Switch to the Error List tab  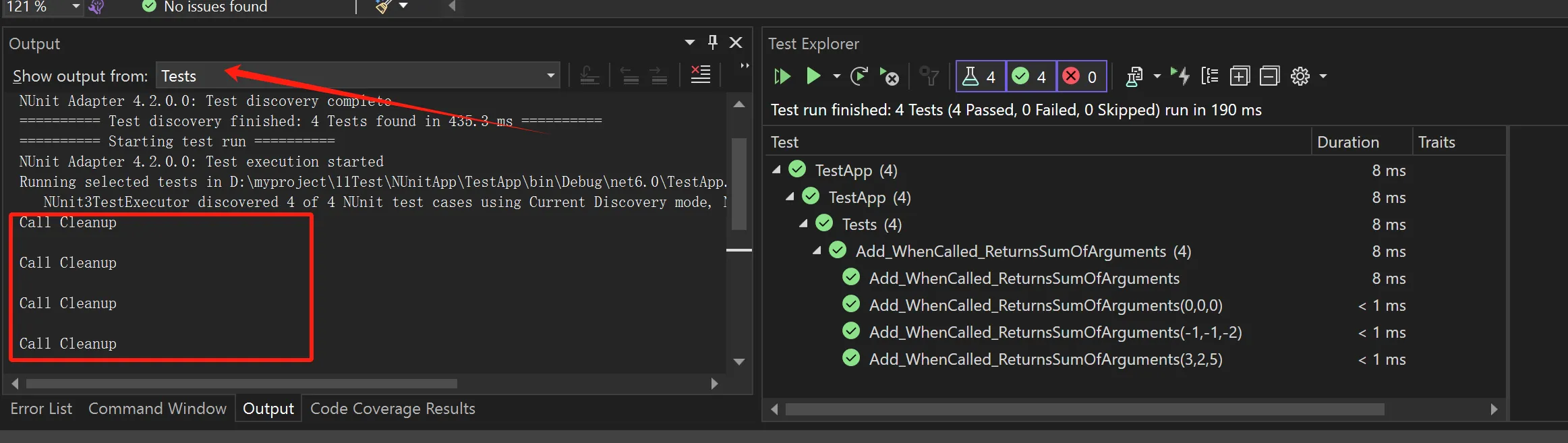(41, 409)
